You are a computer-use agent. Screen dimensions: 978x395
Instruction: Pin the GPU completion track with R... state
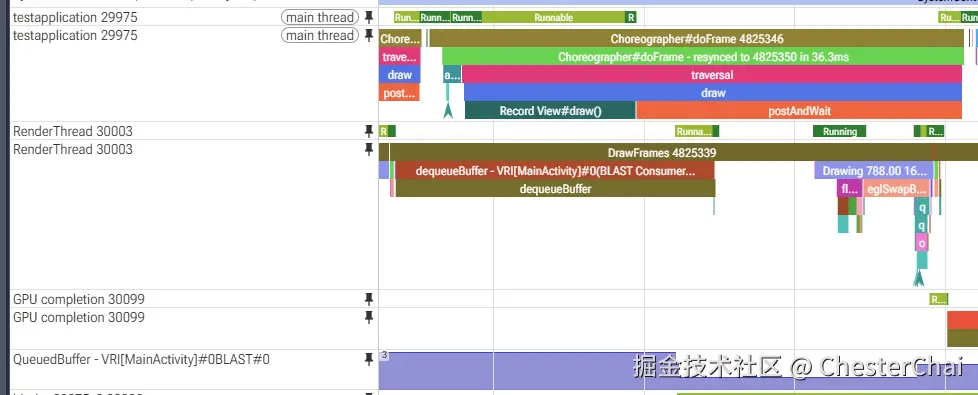tap(369, 299)
